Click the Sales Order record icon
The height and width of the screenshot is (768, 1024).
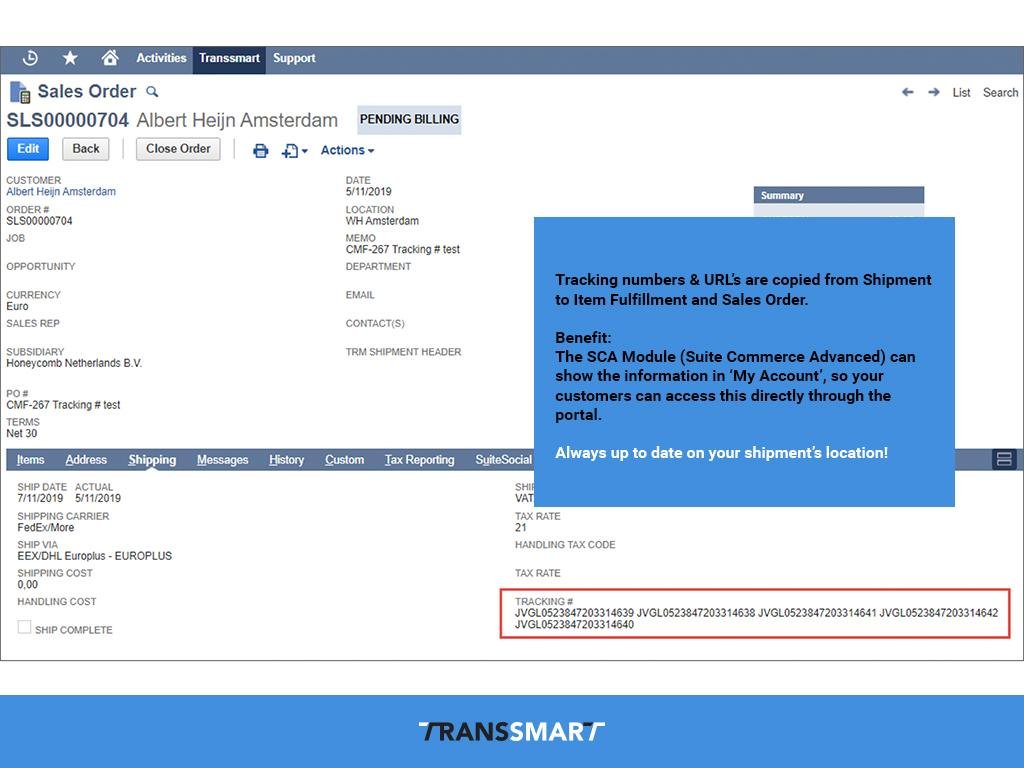click(x=20, y=92)
